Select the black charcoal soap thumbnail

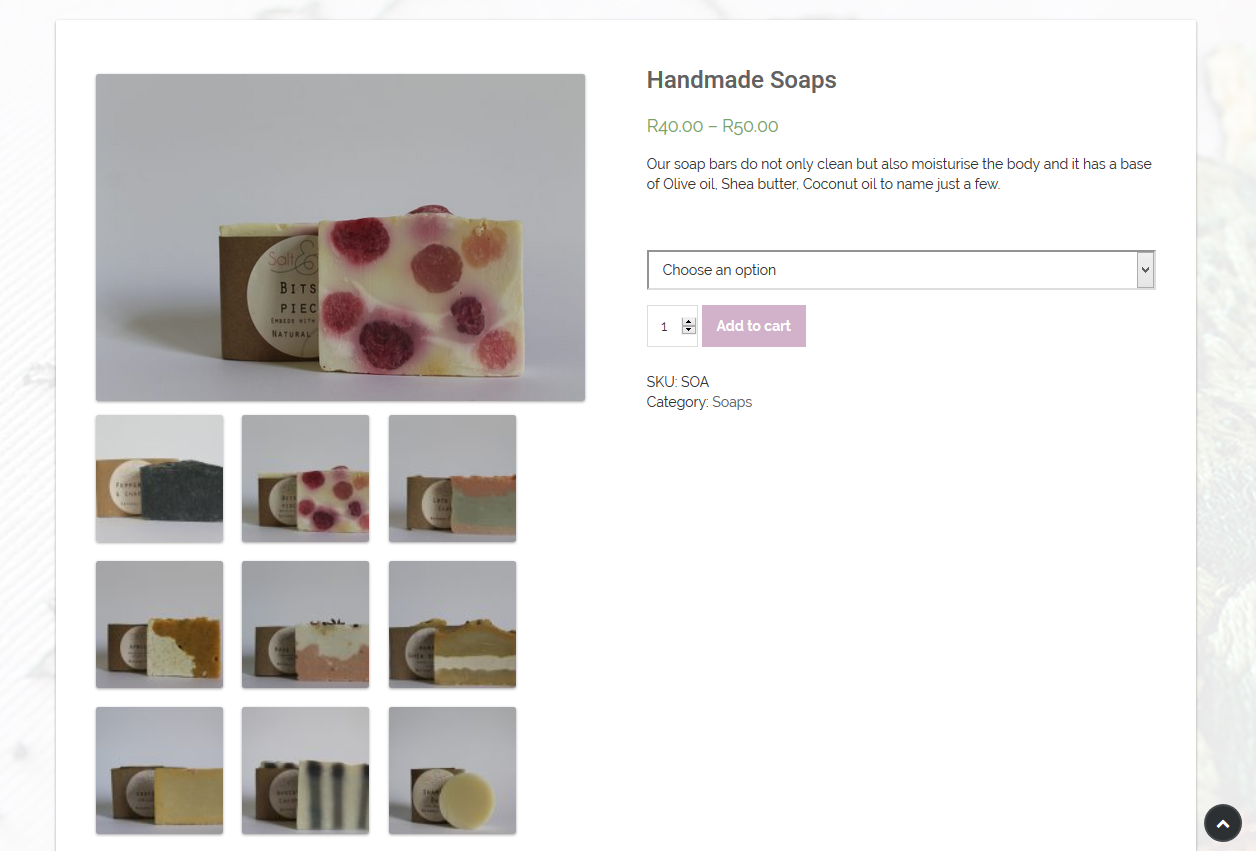click(x=159, y=478)
